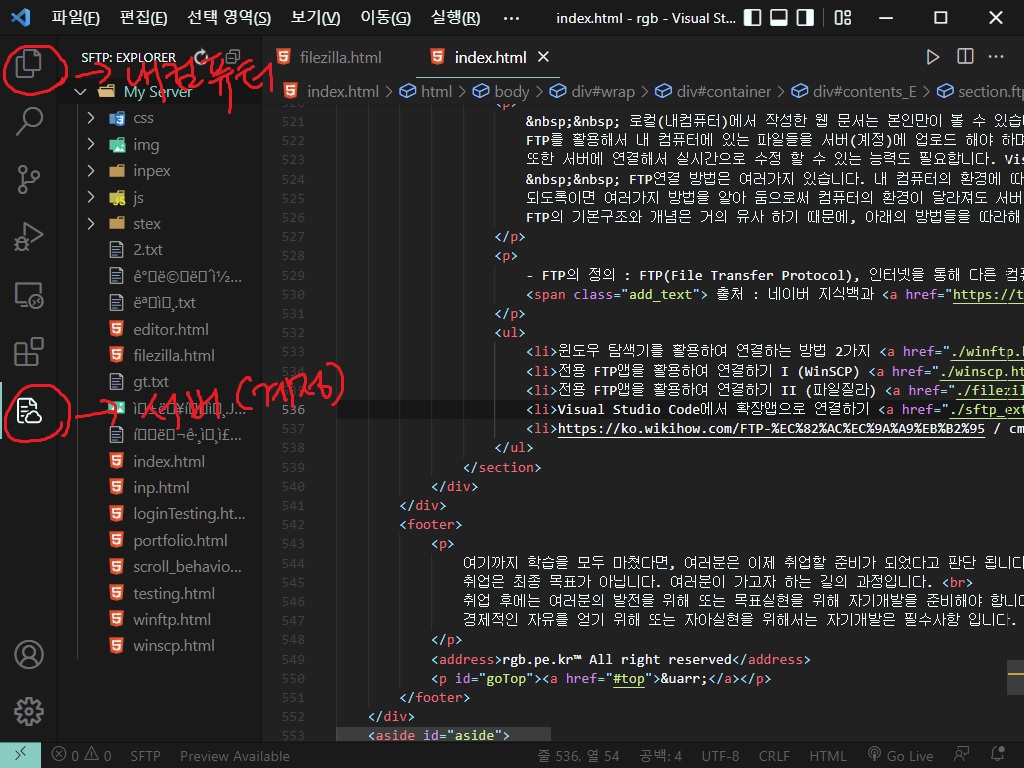
Task: Click the SFTP explorer icon in activity bar
Action: coord(29,411)
